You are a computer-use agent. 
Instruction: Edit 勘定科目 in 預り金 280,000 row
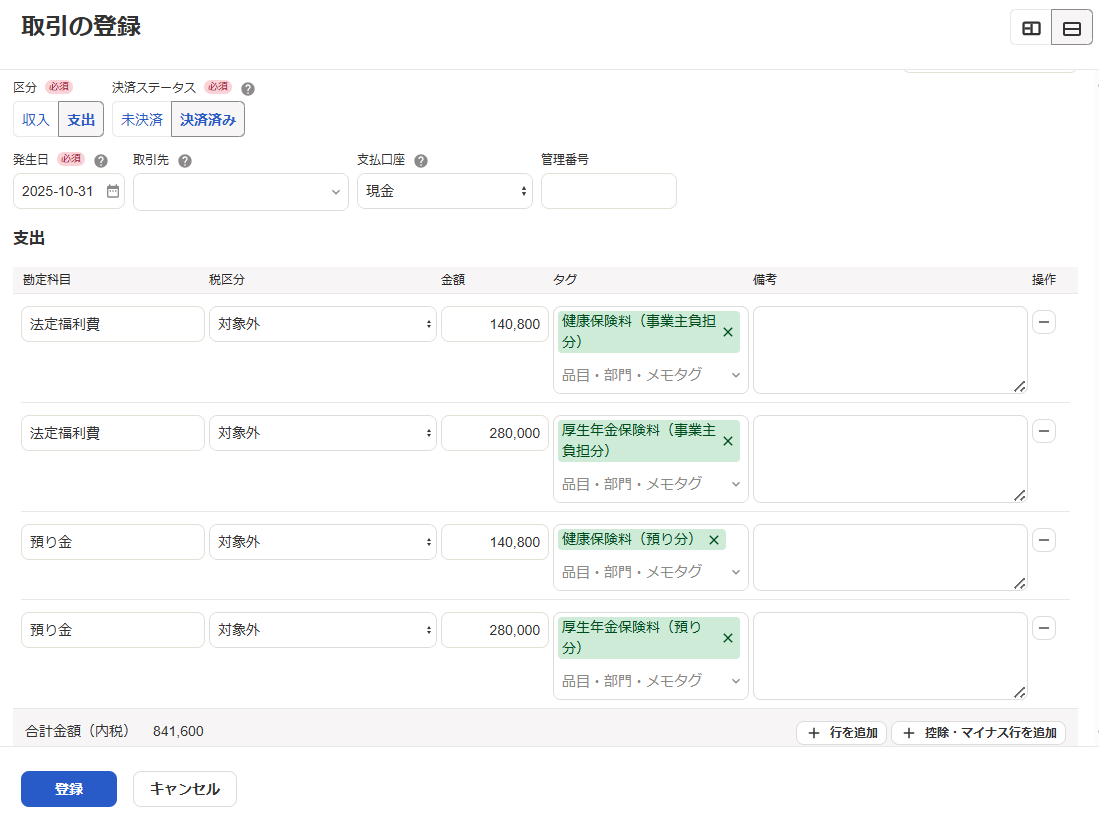click(x=113, y=630)
